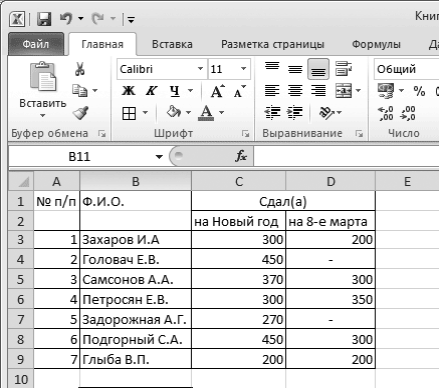The width and height of the screenshot is (439, 388).
Task: Open the borders dropdown arrow
Action: tap(145, 113)
